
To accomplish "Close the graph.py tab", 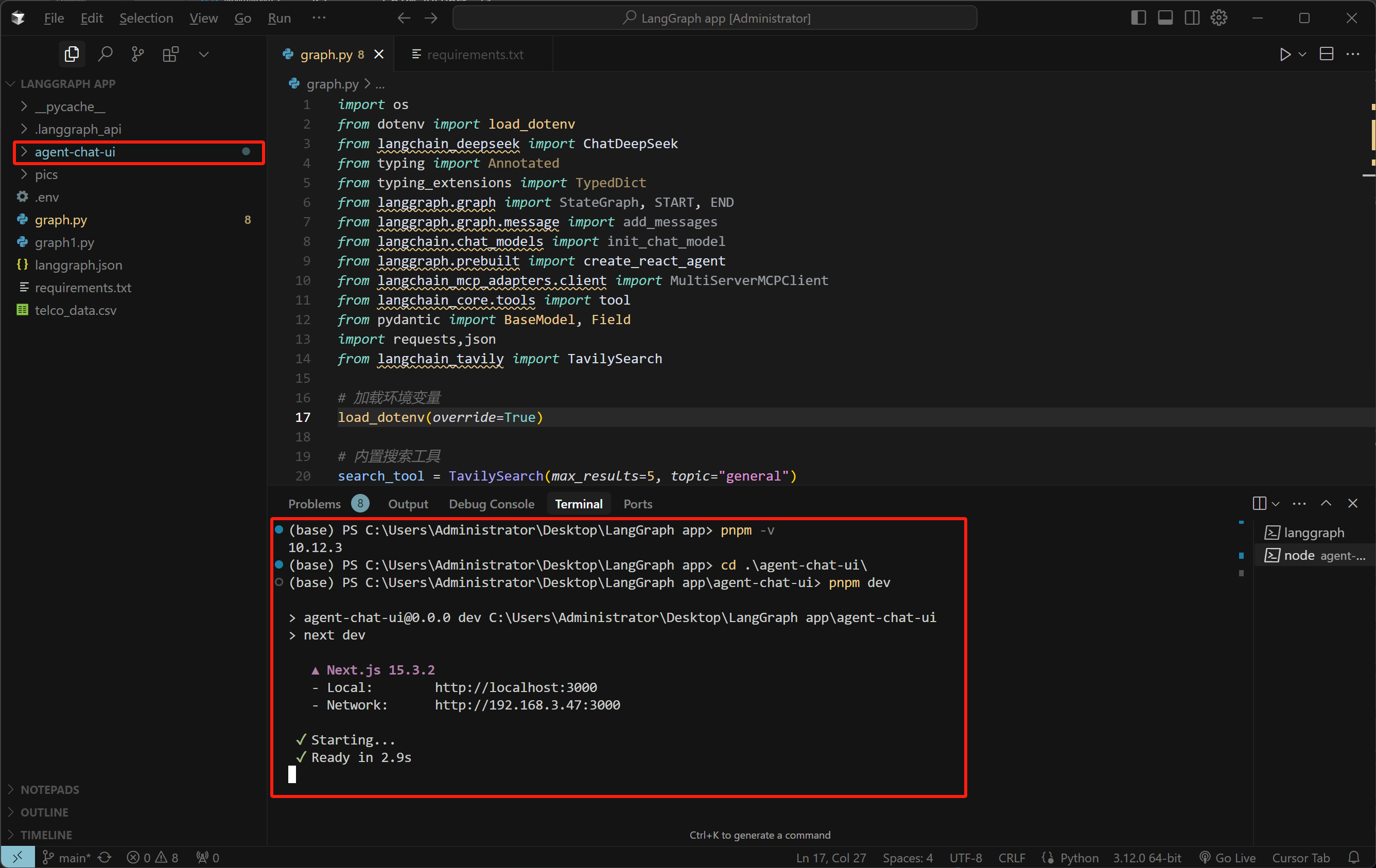I will [379, 54].
